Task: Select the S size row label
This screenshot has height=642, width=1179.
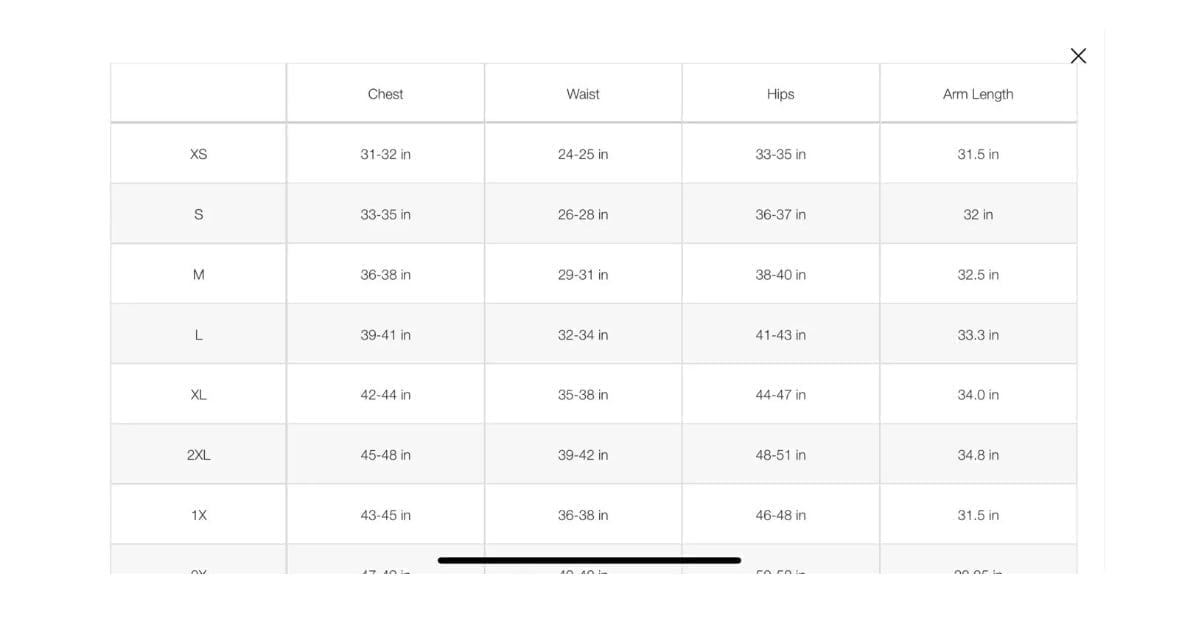Action: click(199, 214)
